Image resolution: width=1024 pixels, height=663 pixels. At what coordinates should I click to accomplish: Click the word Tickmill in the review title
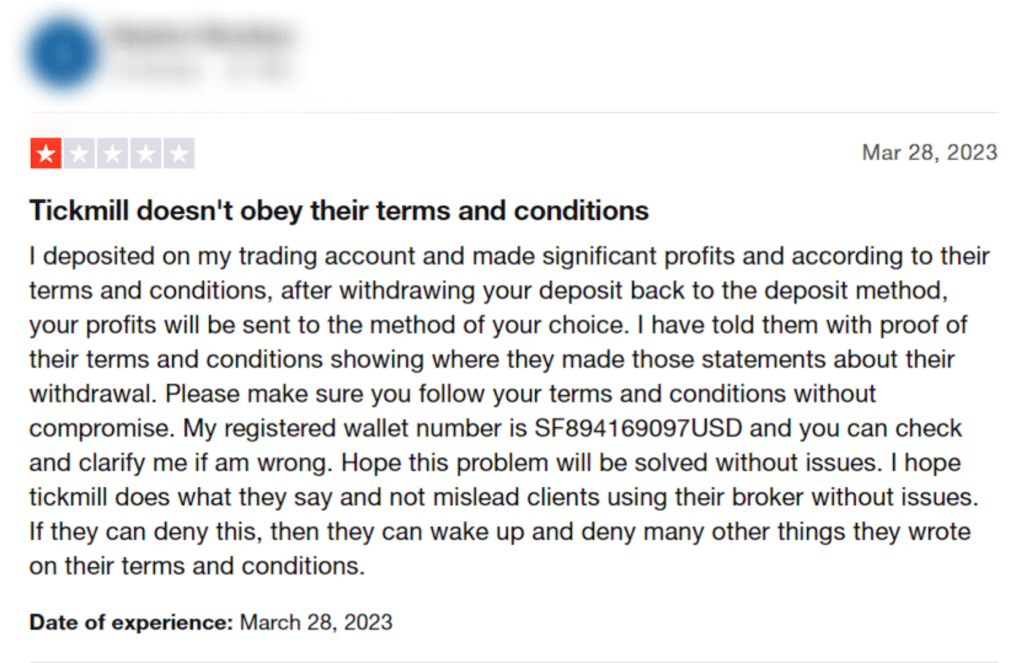(79, 211)
